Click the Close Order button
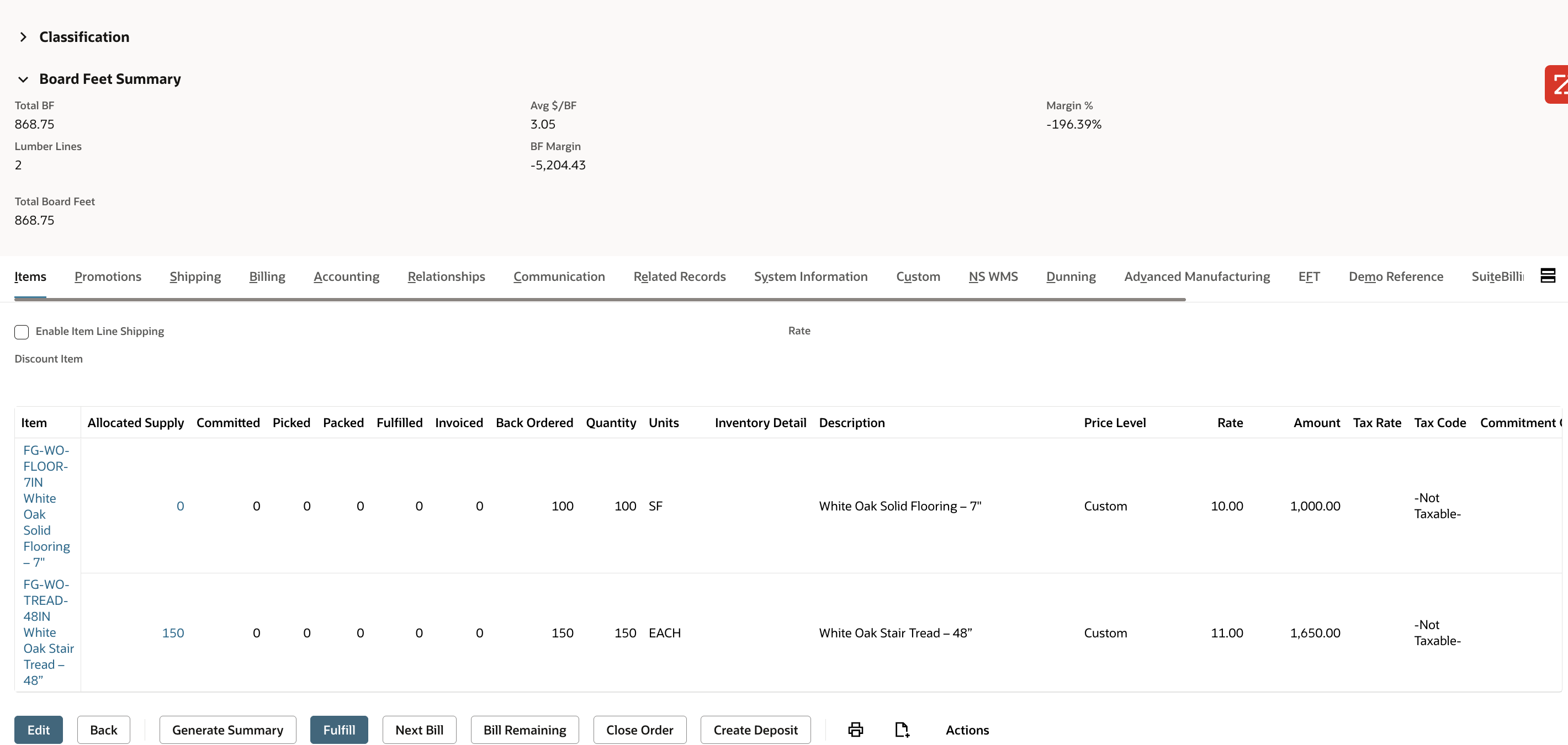 pyautogui.click(x=640, y=730)
